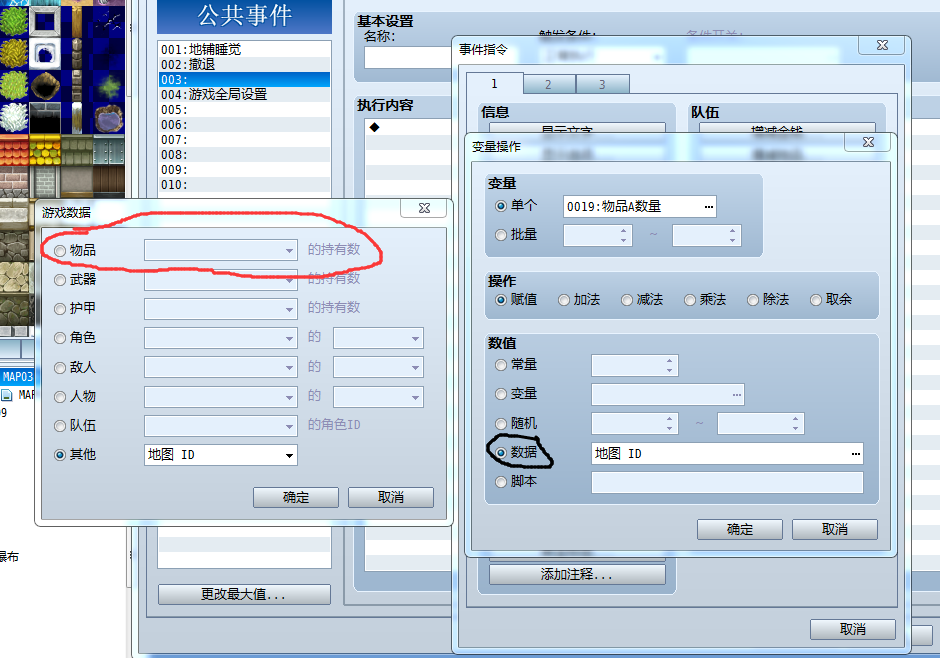The image size is (940, 658).
Task: Select the 人物 radio button
Action: (x=60, y=397)
